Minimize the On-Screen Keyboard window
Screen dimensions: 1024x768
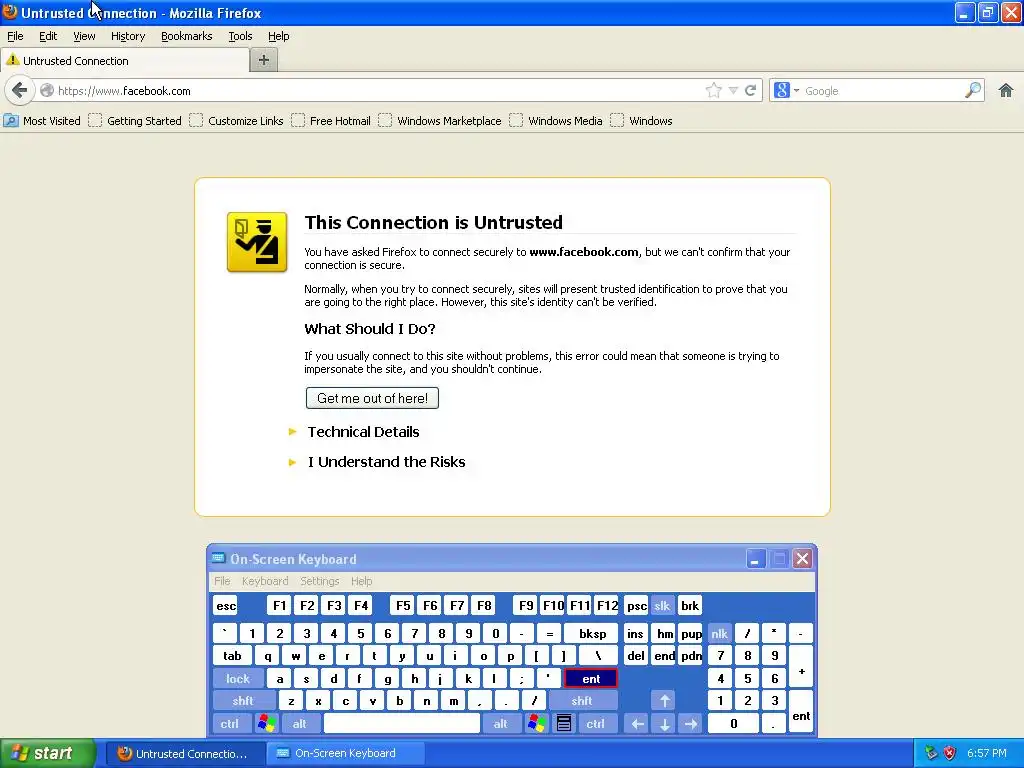(x=755, y=559)
